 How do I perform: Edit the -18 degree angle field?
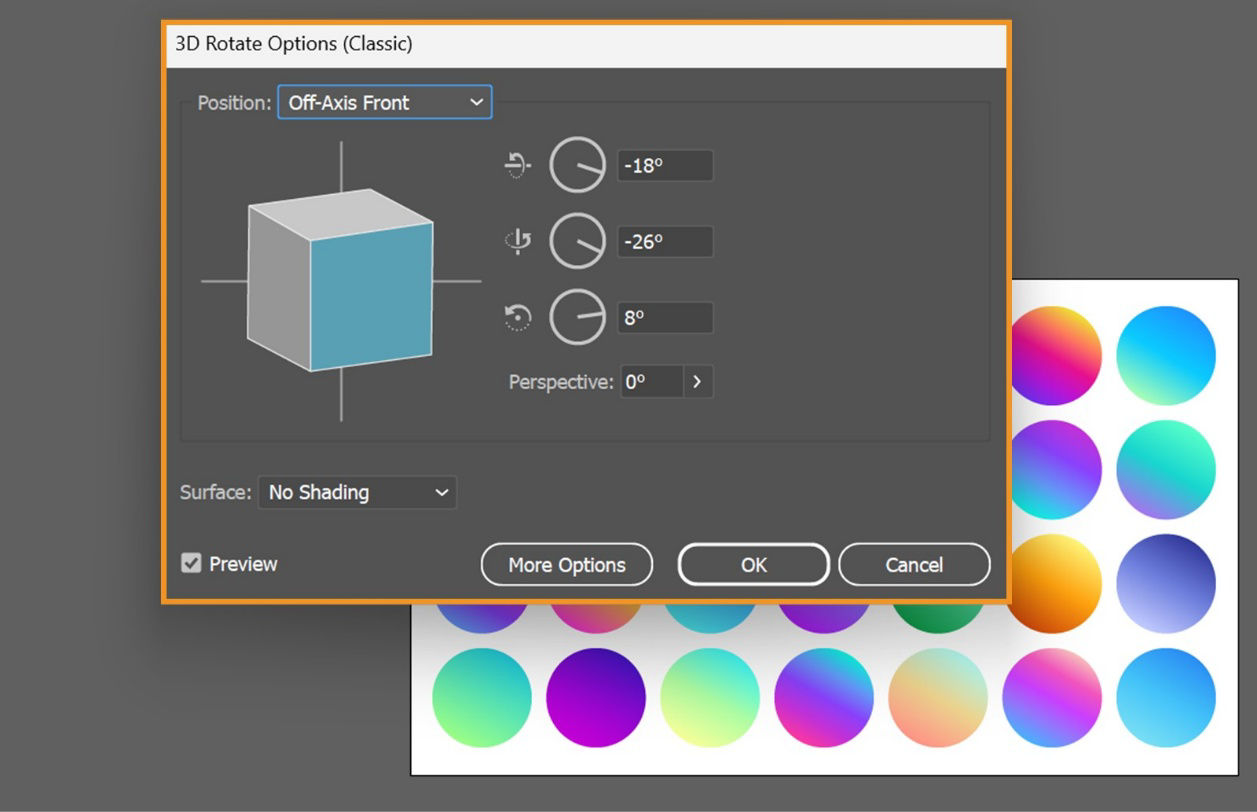(x=664, y=166)
